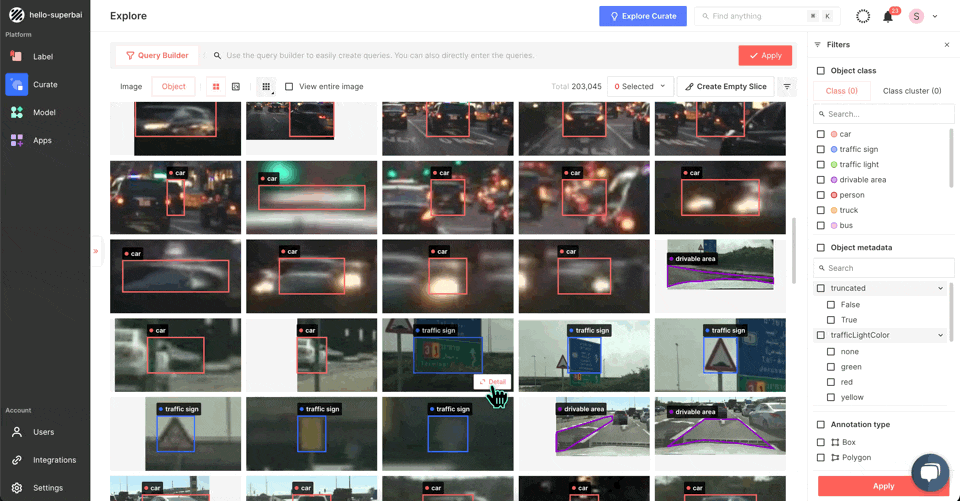Click the Polygon annotation type icon
960x501 pixels.
point(835,458)
